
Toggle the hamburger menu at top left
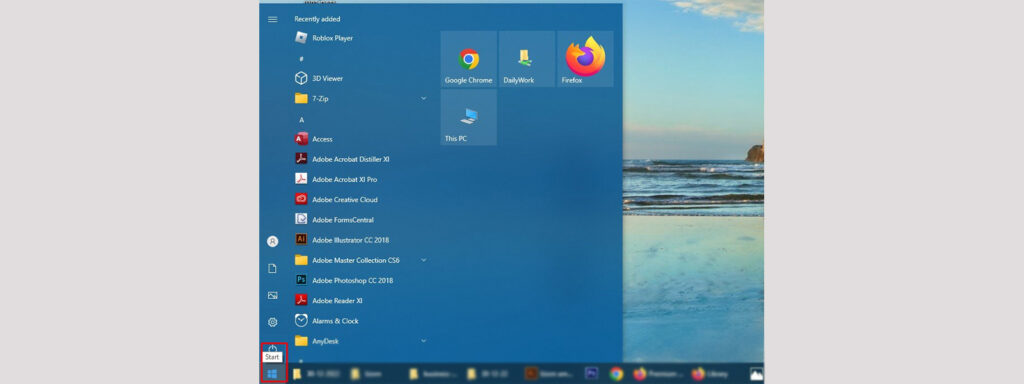[x=273, y=19]
